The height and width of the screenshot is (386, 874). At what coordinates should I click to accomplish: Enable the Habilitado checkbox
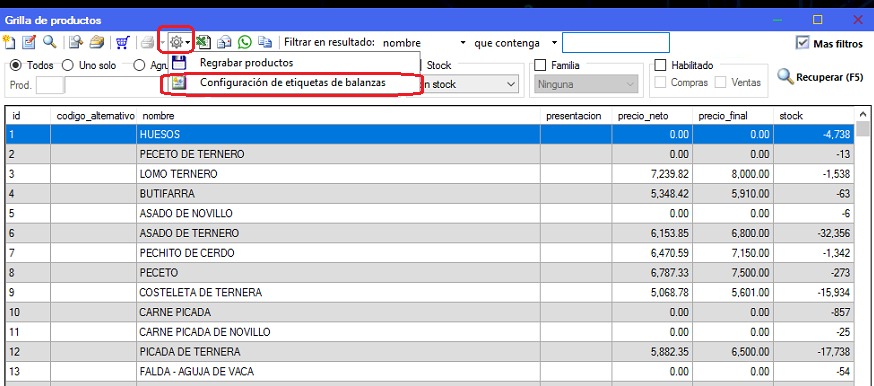click(x=660, y=65)
